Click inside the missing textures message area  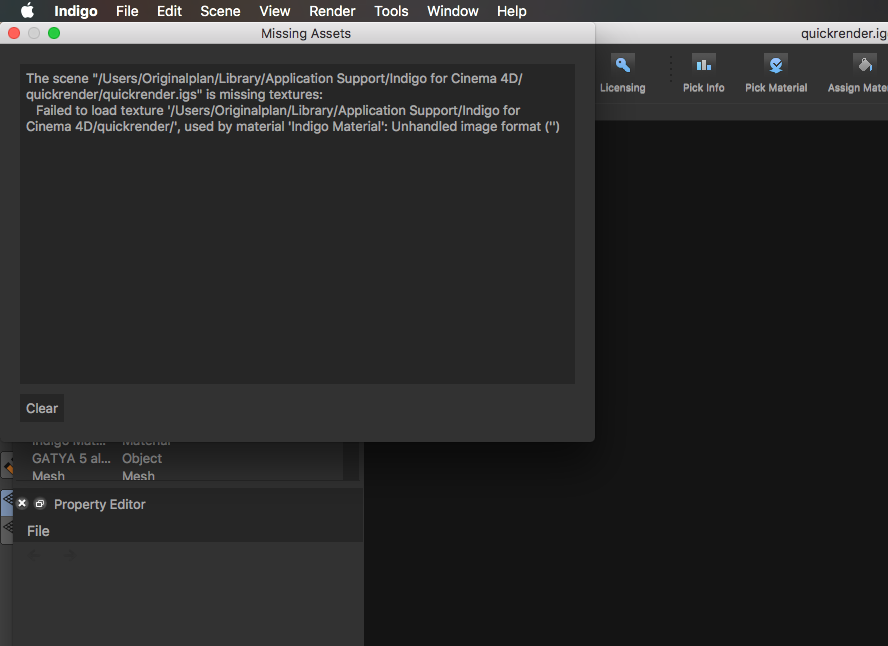297,250
